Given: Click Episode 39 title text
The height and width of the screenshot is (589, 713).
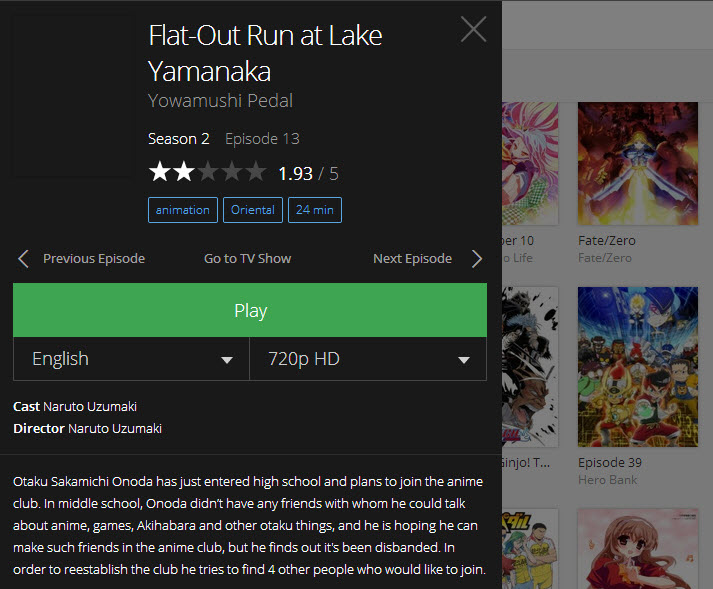Looking at the screenshot, I should pyautogui.click(x=610, y=463).
